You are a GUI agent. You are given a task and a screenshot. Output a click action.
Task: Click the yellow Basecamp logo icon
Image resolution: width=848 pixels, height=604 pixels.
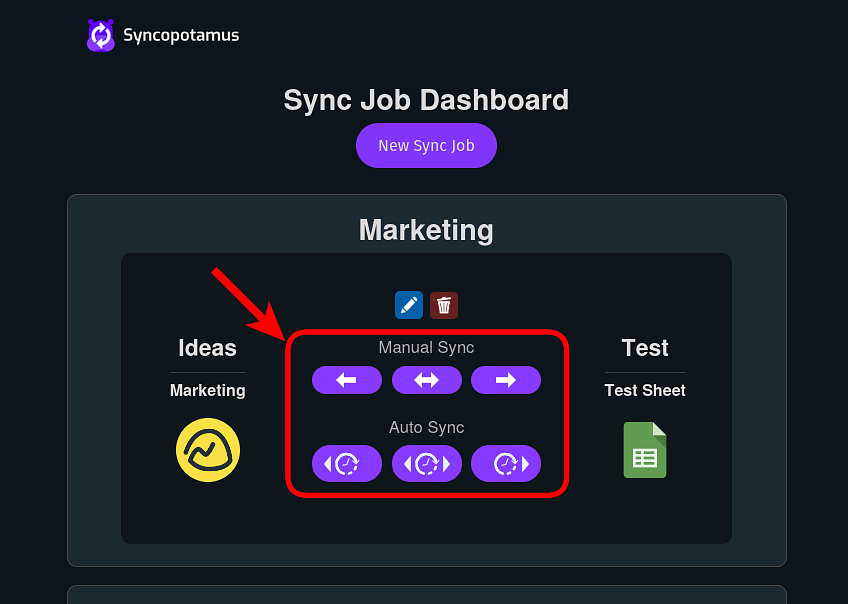pyautogui.click(x=208, y=450)
